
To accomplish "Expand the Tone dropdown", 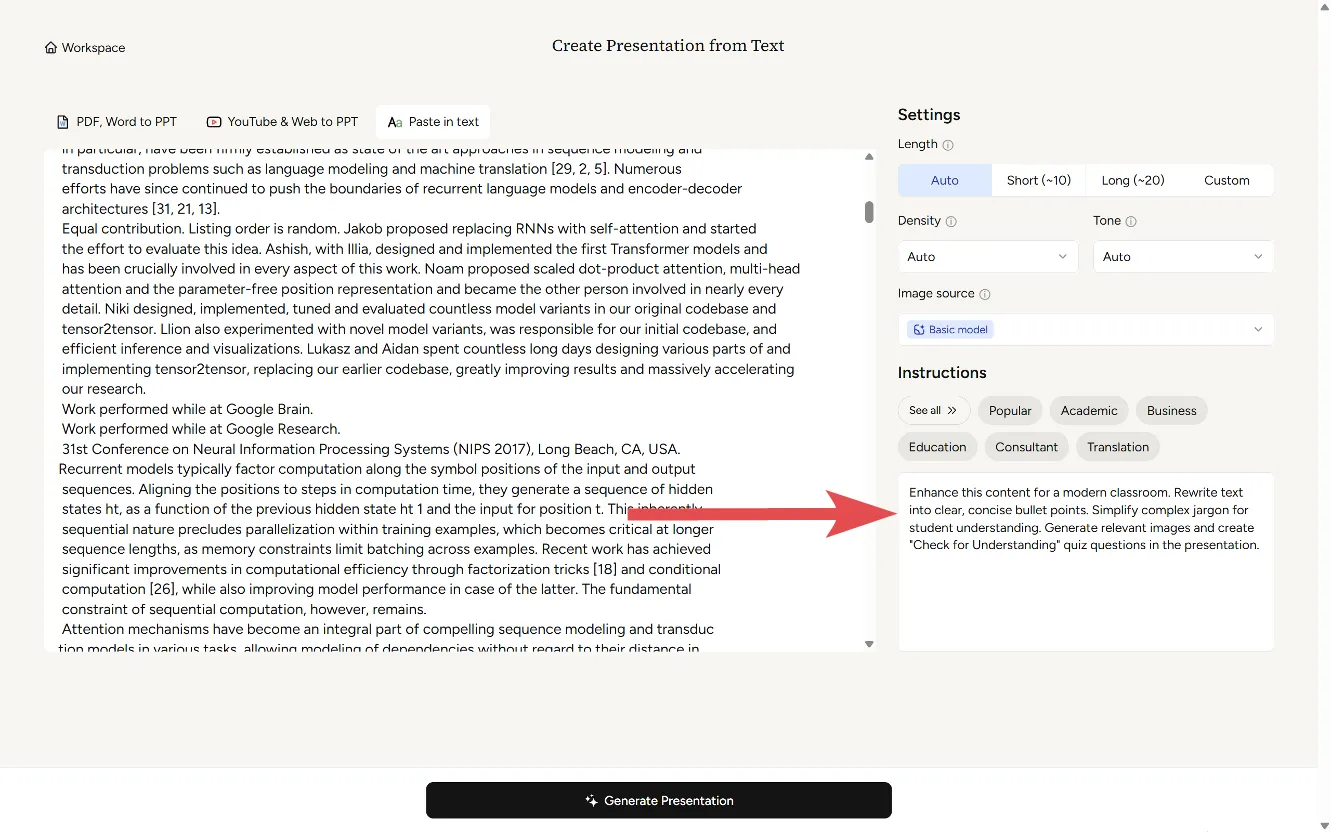I will (1182, 257).
